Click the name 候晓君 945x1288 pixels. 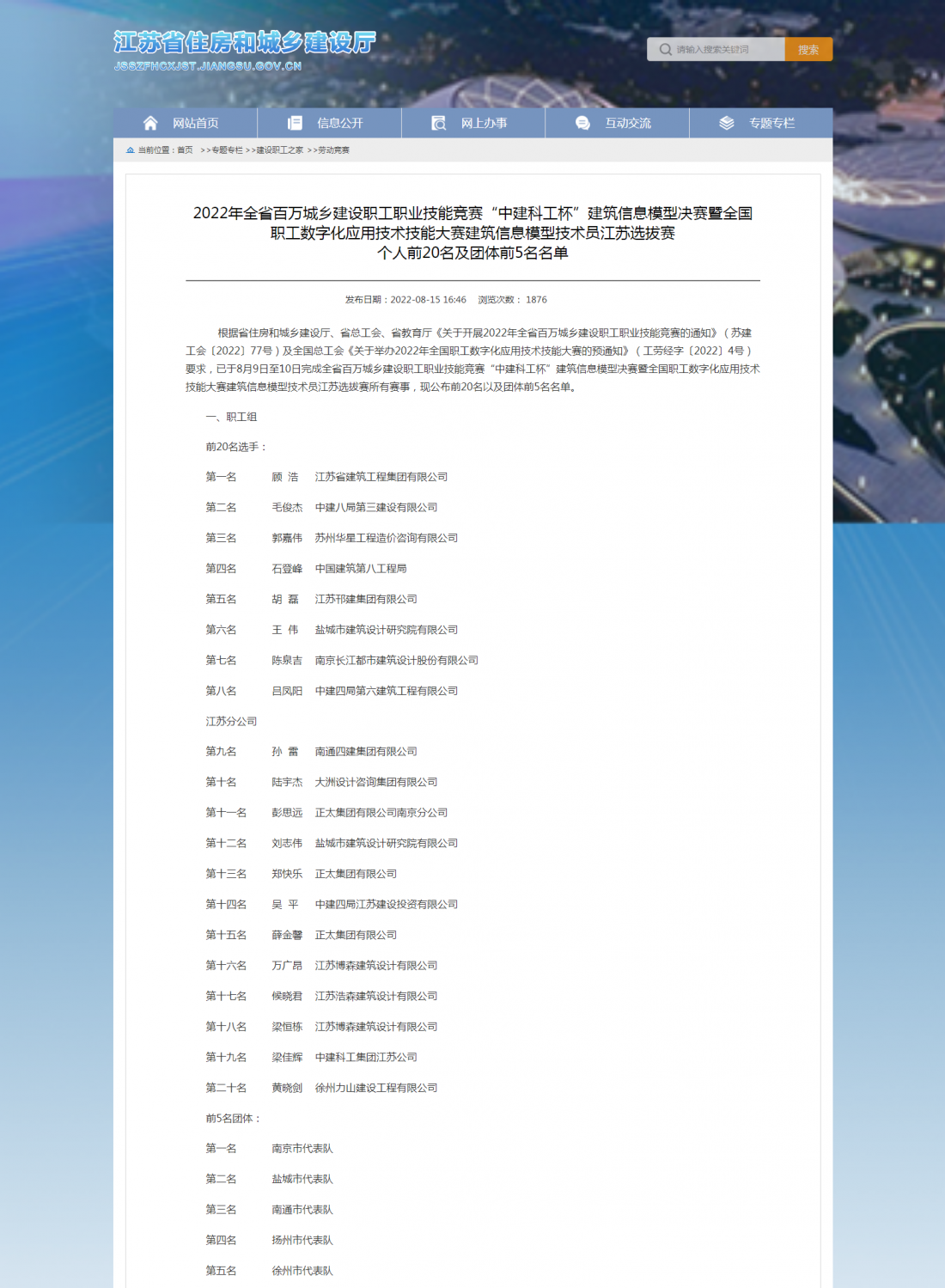click(287, 997)
